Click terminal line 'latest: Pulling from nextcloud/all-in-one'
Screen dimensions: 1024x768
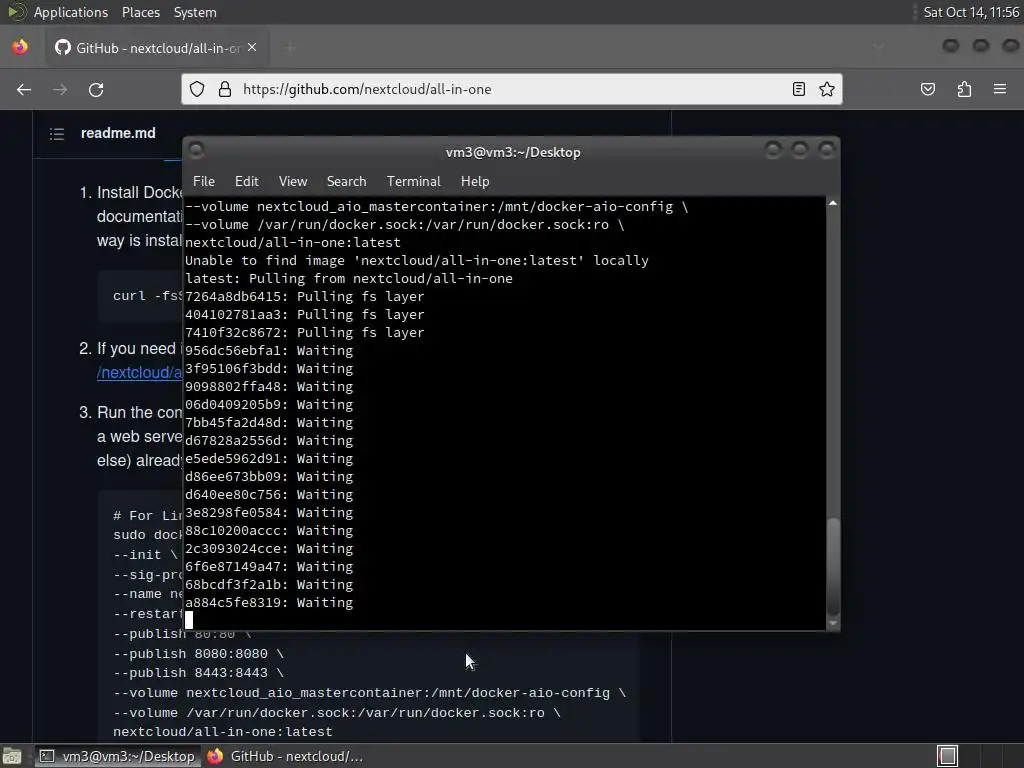pos(349,279)
